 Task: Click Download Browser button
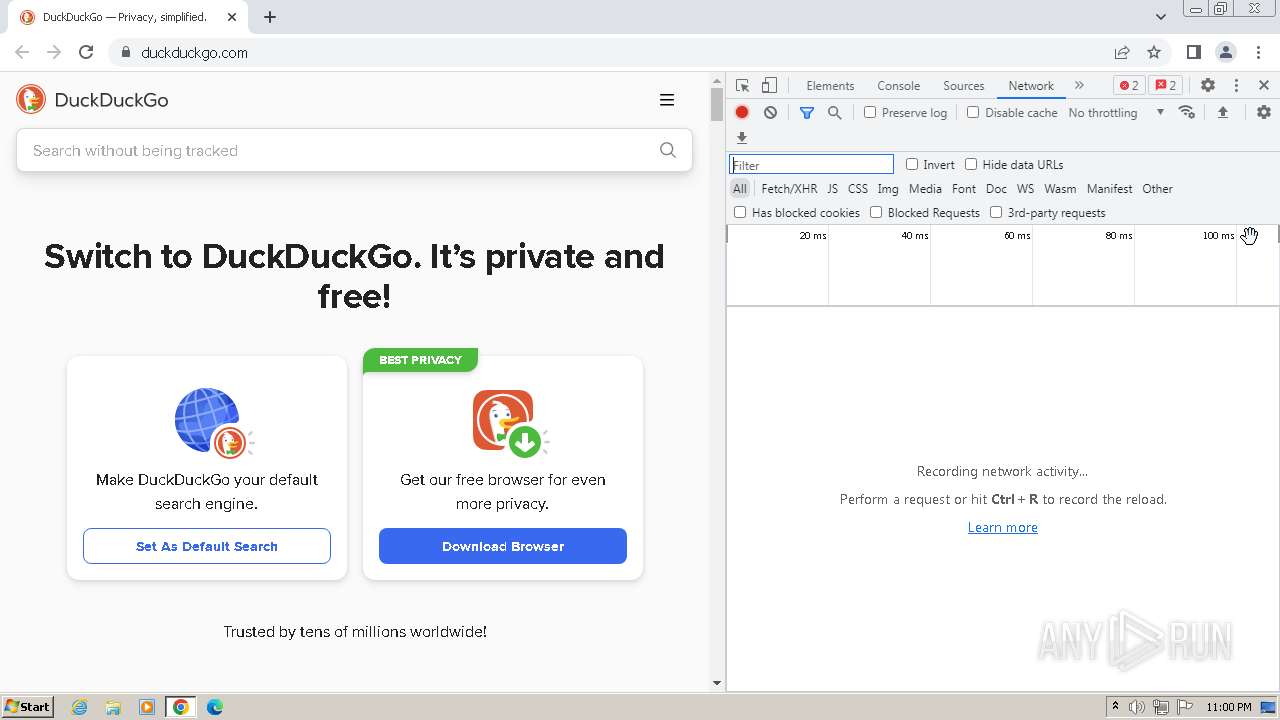pos(503,546)
